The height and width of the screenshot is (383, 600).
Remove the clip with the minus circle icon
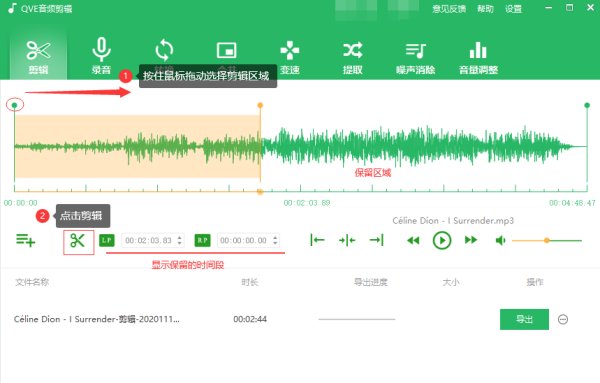tap(563, 319)
